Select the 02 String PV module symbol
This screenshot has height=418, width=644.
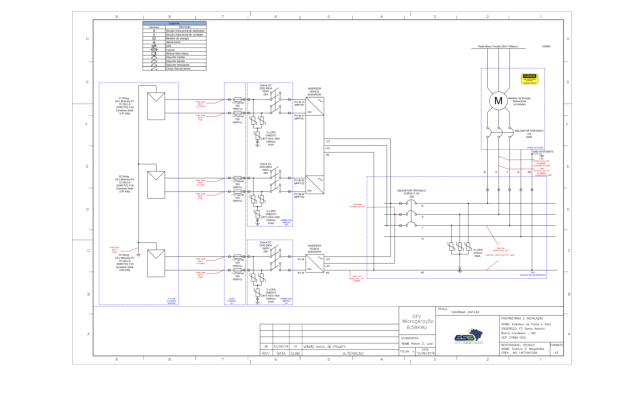pyautogui.click(x=156, y=185)
